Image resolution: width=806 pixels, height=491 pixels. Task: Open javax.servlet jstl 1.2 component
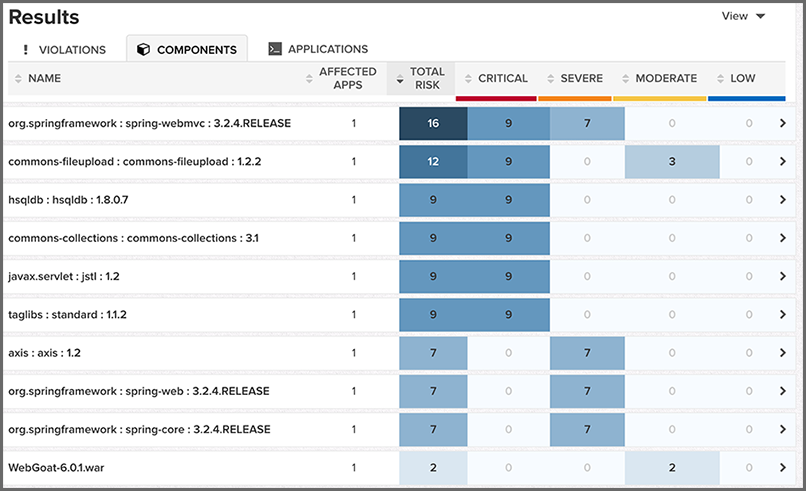pos(64,276)
